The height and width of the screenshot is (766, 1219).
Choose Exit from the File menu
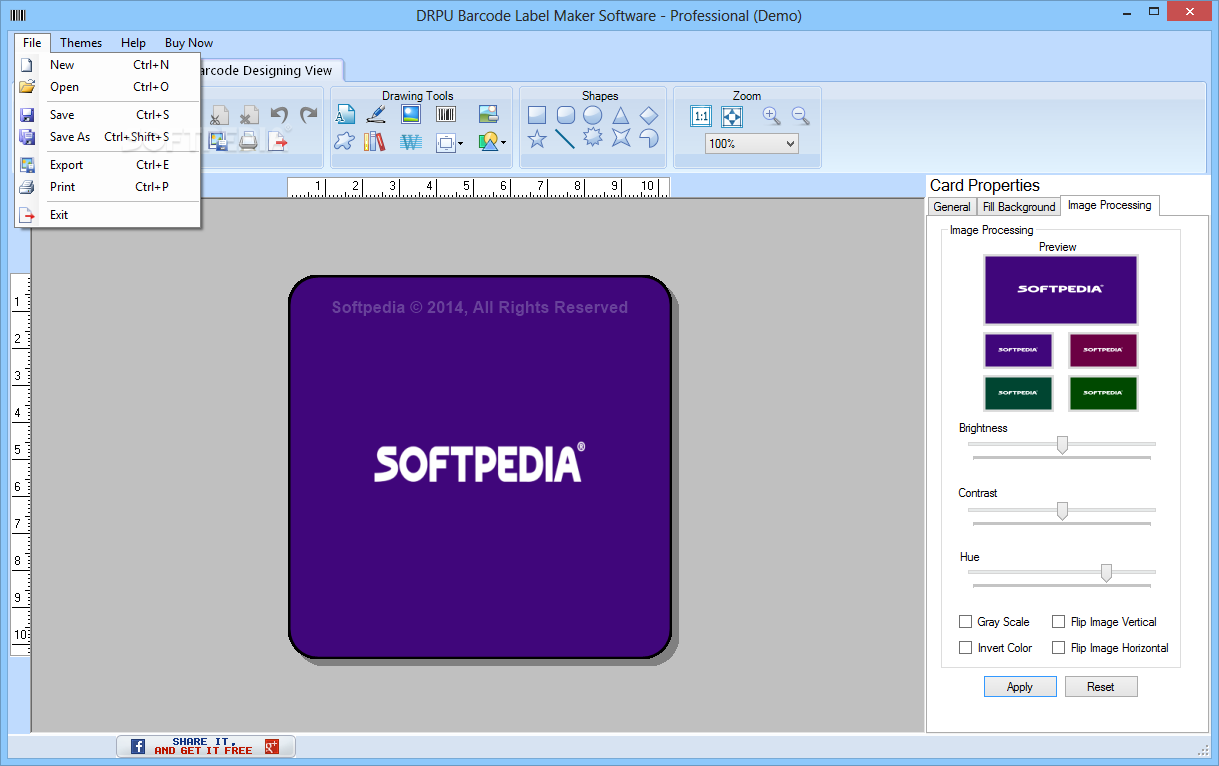coord(108,215)
